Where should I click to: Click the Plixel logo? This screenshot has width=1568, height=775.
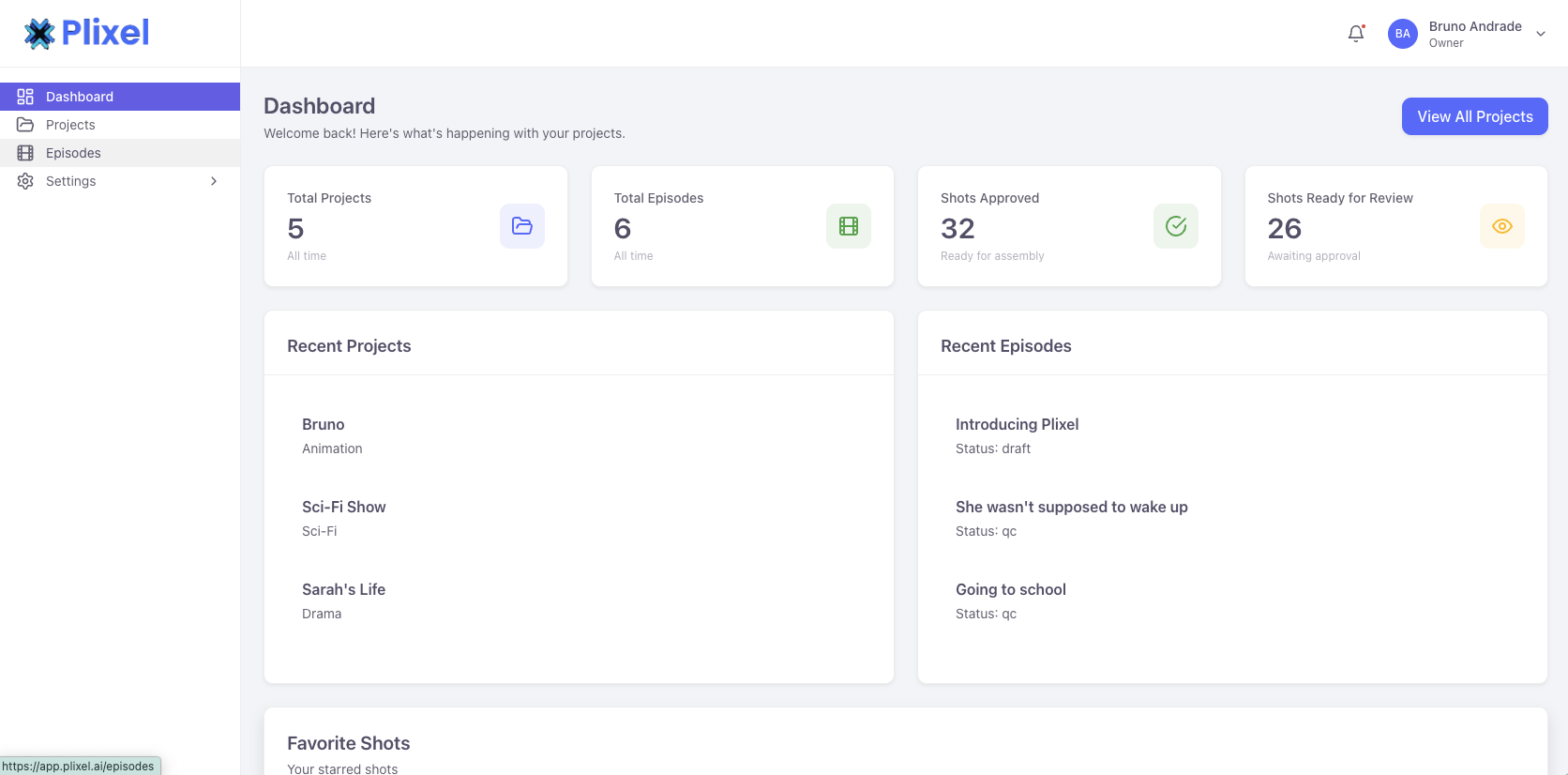coord(86,34)
